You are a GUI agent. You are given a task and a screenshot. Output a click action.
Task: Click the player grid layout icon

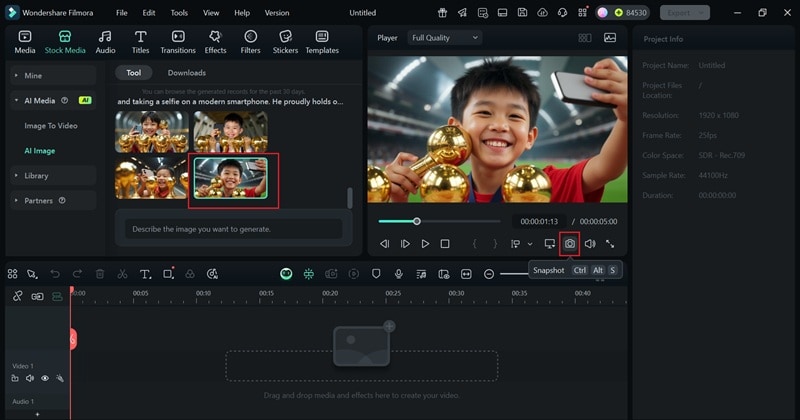[x=585, y=38]
